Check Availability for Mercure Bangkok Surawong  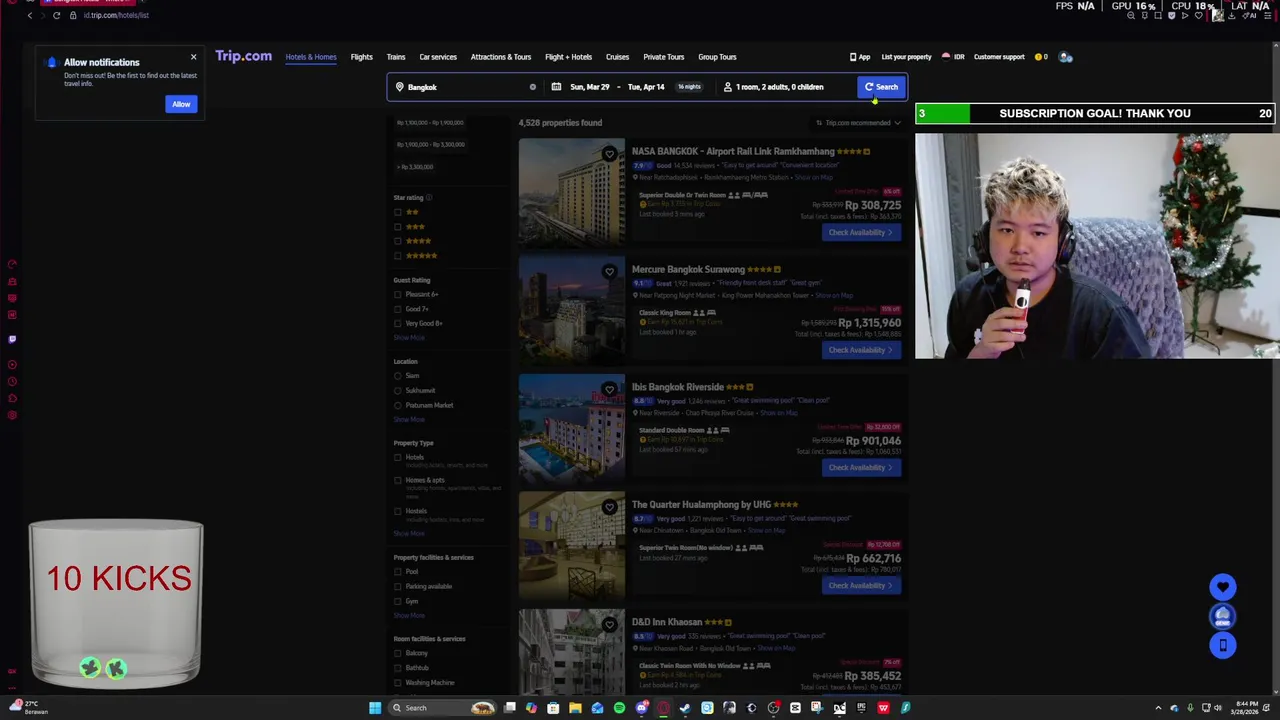(861, 350)
